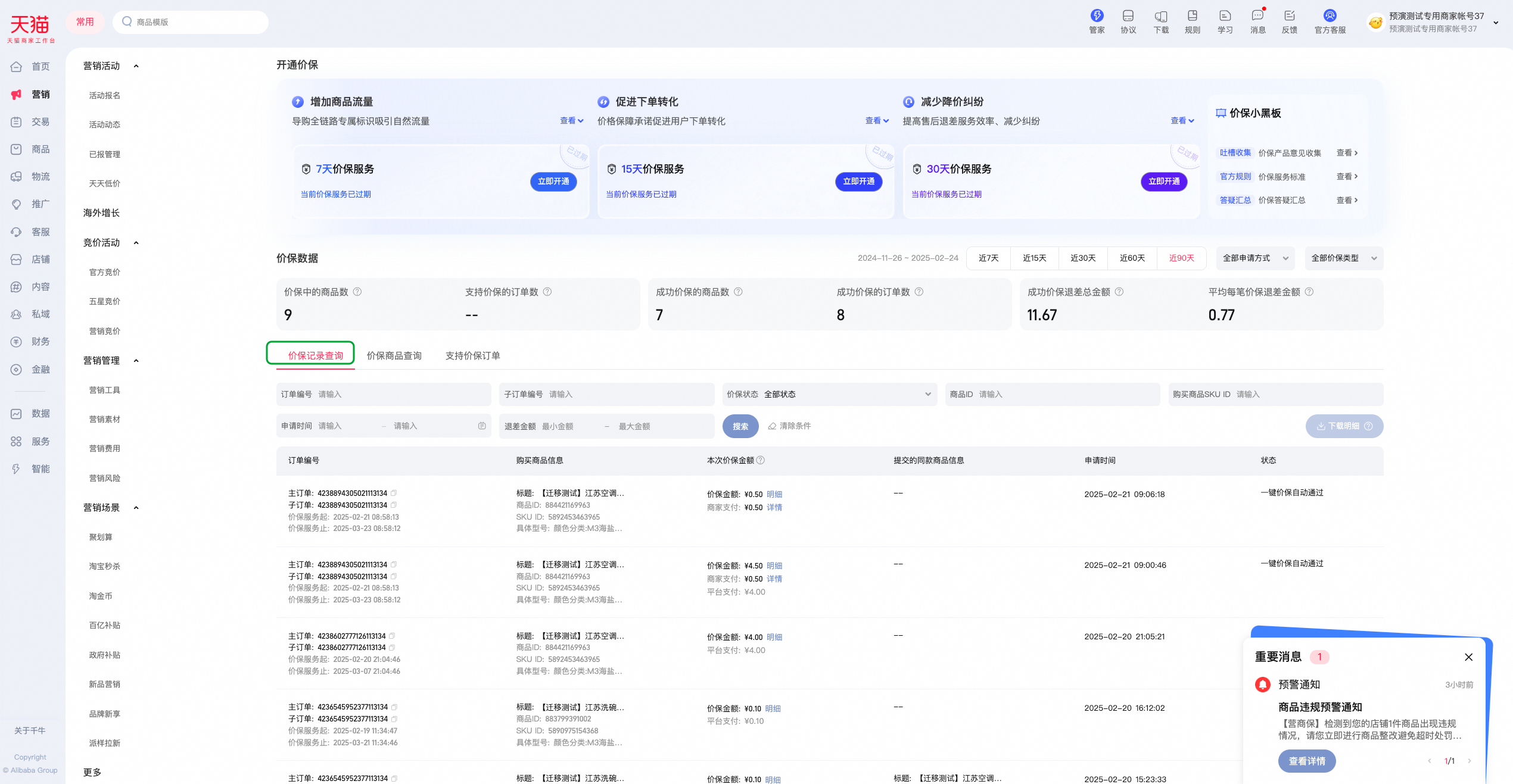
Task: Open the 全部申请方式 dropdown
Action: click(x=1255, y=258)
